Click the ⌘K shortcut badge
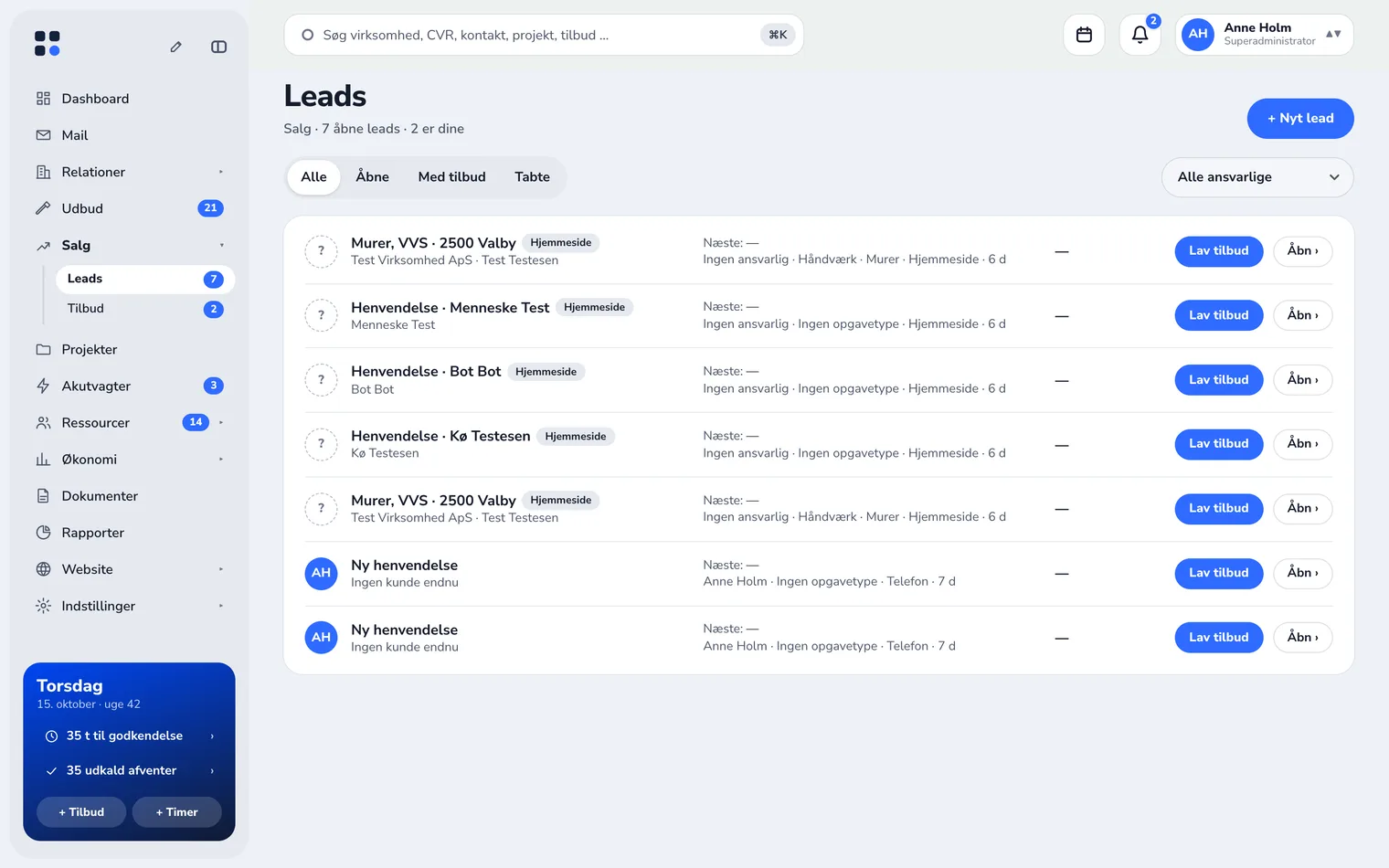Image resolution: width=1389 pixels, height=868 pixels. (x=778, y=35)
